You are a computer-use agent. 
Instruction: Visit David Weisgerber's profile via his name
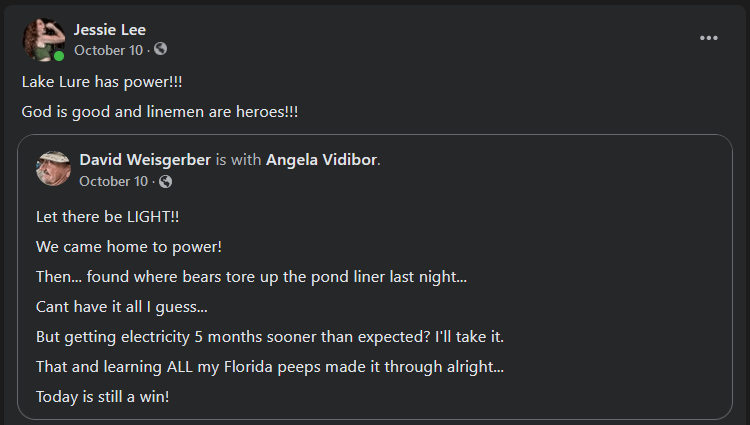pos(145,160)
